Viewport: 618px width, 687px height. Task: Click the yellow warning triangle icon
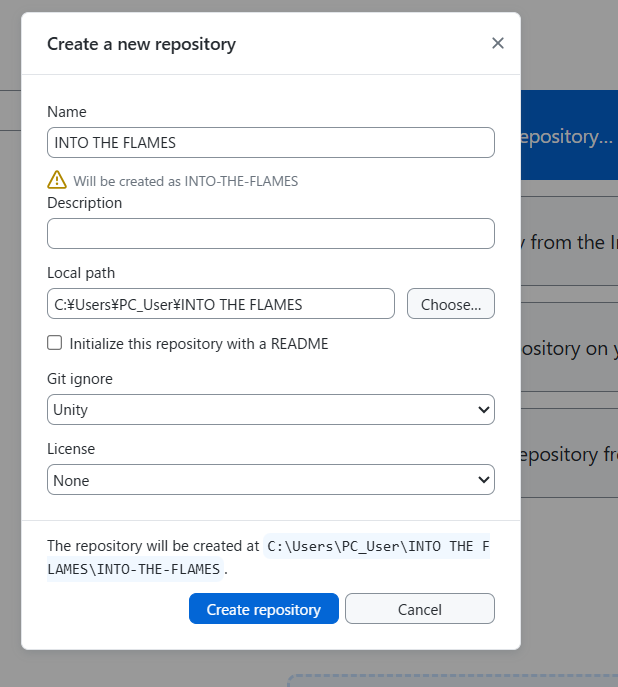coord(57,180)
